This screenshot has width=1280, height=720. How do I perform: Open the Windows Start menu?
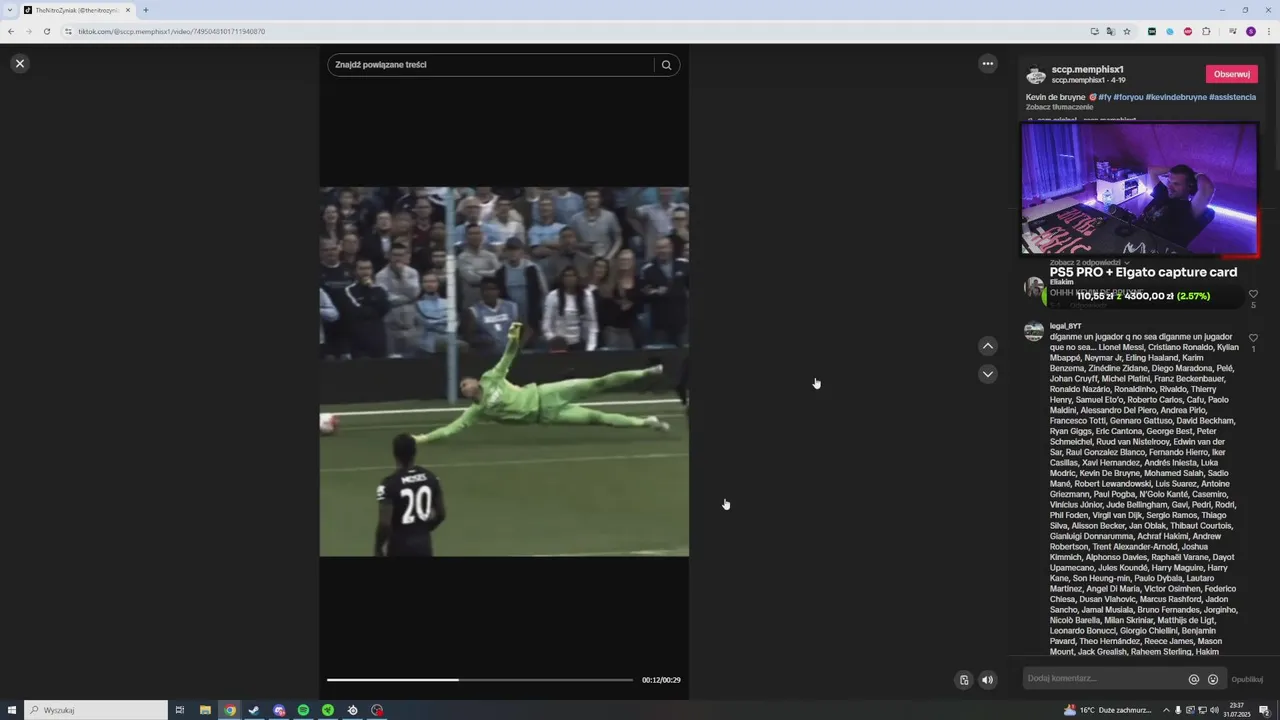11,710
